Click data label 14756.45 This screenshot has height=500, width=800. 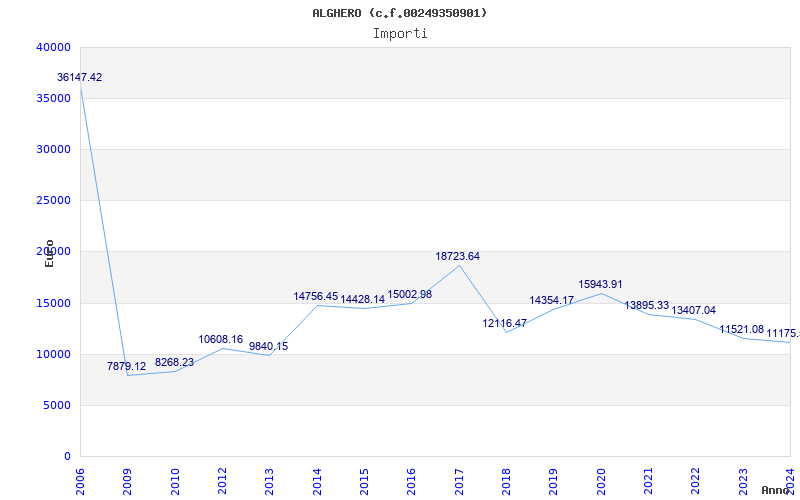coord(315,296)
